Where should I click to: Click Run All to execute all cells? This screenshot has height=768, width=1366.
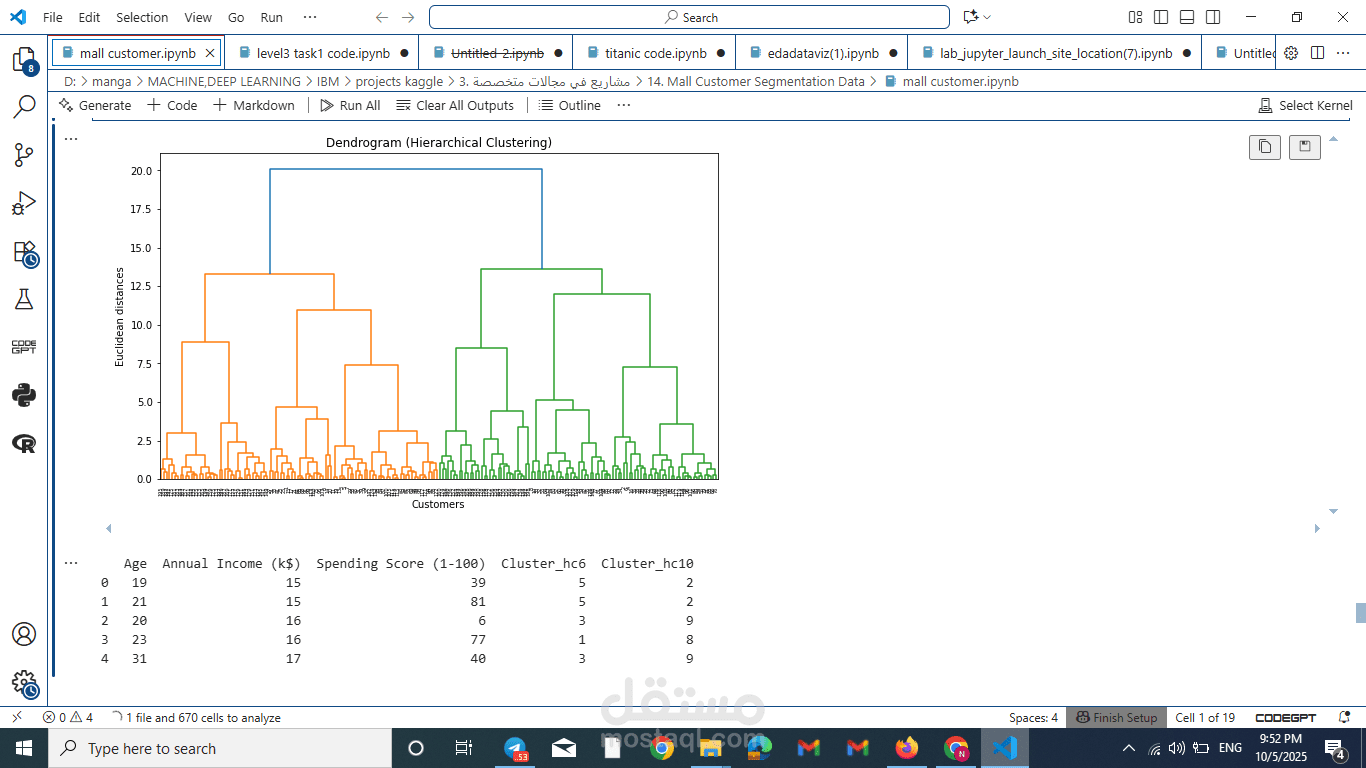pyautogui.click(x=349, y=105)
